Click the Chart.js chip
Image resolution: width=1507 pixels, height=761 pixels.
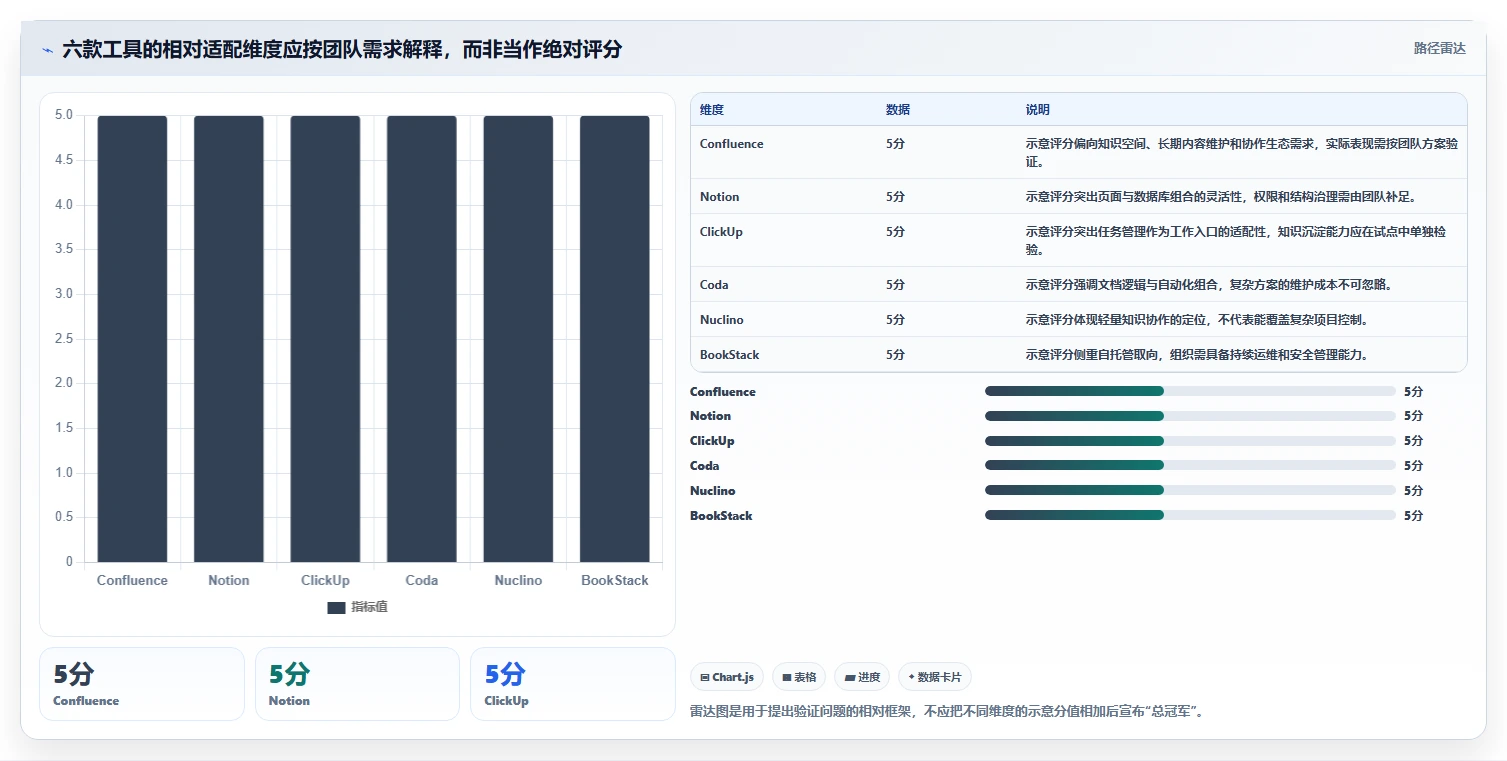coord(726,677)
